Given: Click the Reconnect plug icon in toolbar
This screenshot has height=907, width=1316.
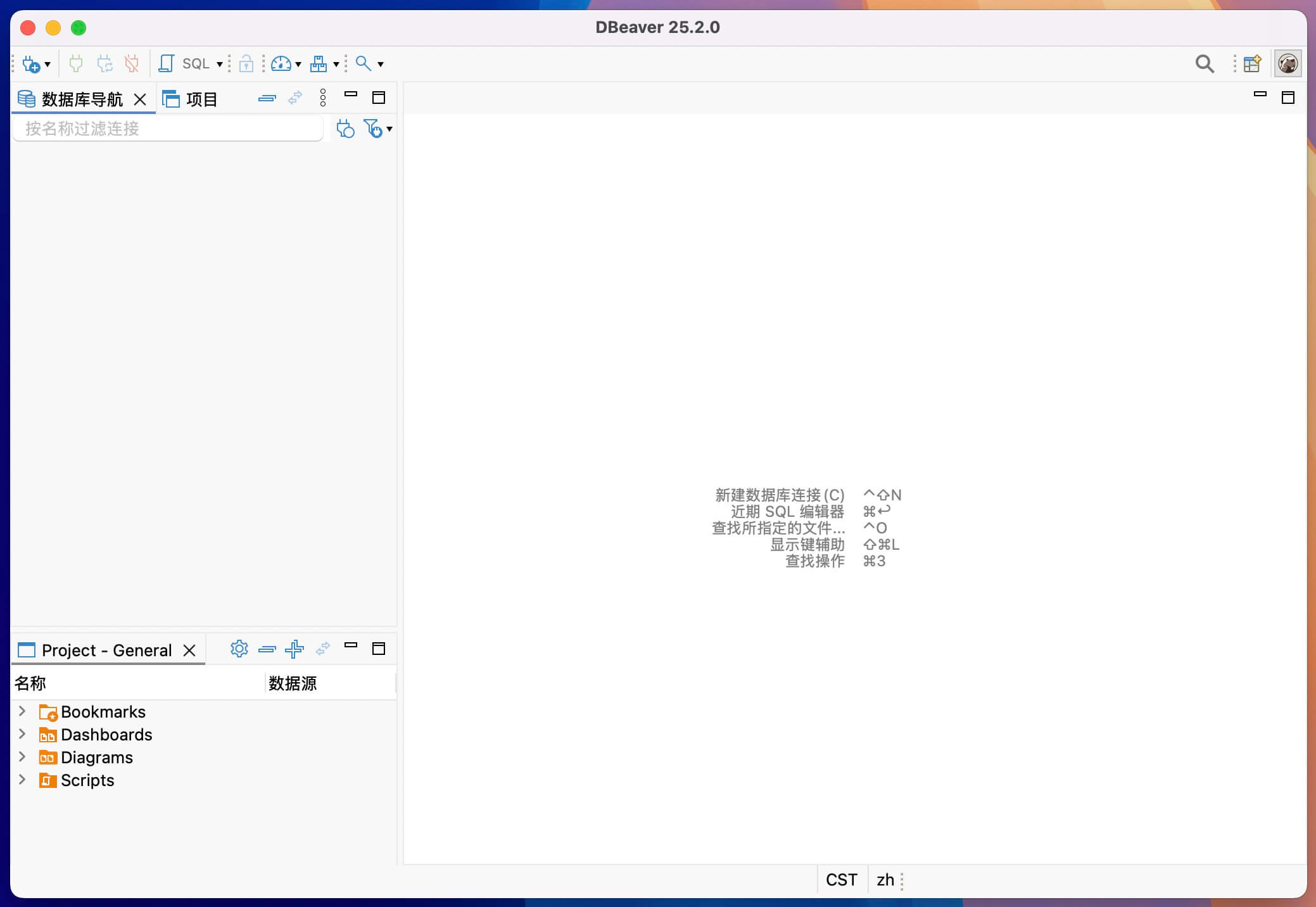Looking at the screenshot, I should tap(104, 63).
